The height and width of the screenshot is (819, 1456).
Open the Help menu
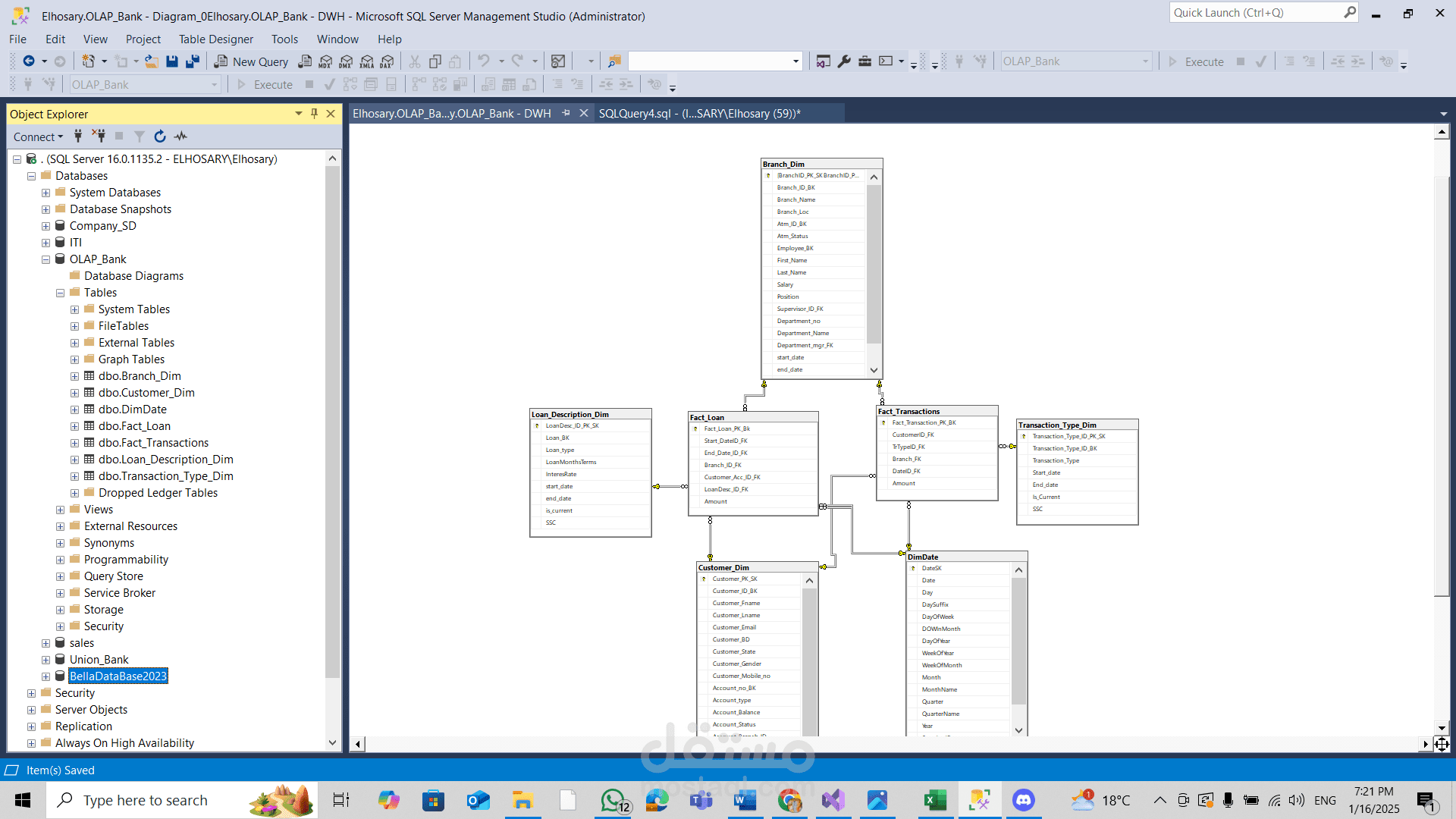point(390,39)
